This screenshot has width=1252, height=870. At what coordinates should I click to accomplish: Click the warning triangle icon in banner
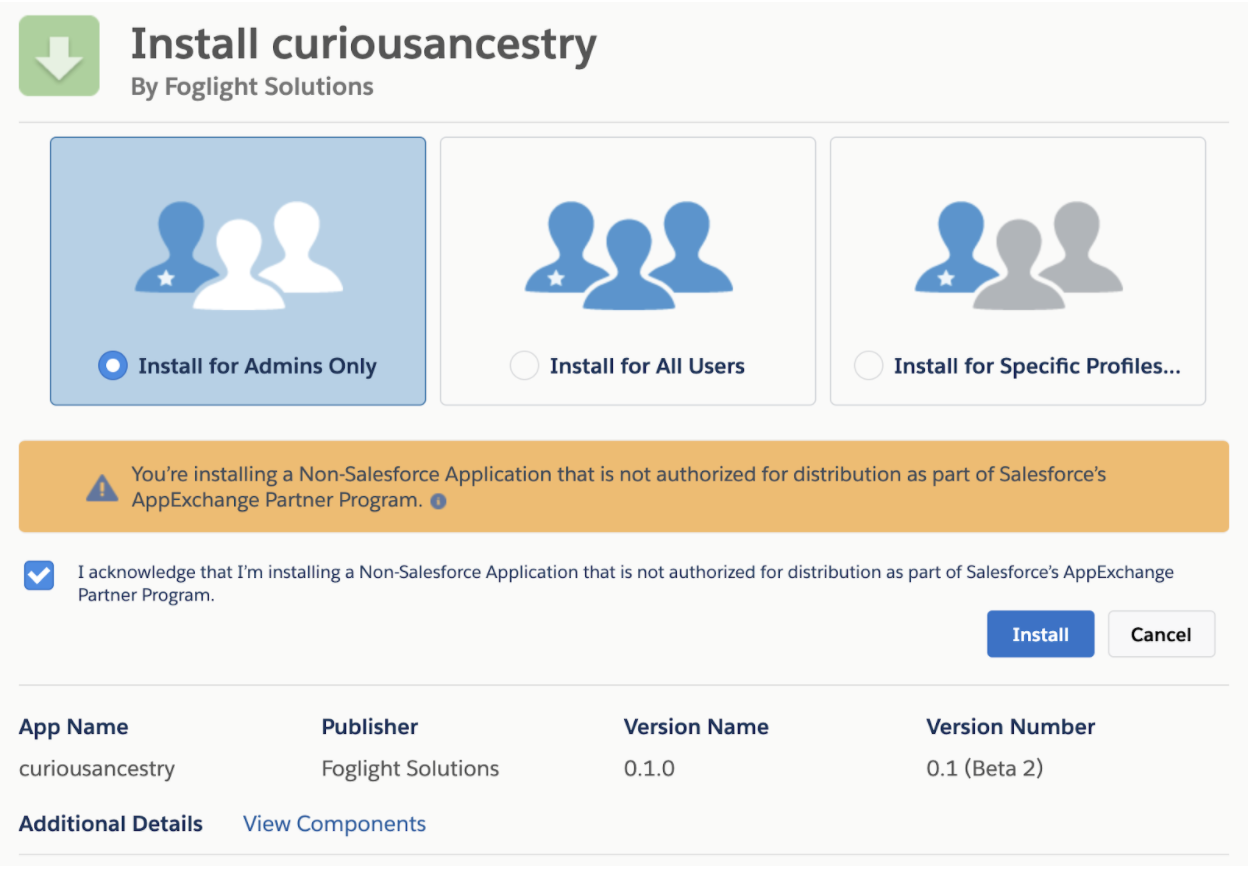(102, 487)
